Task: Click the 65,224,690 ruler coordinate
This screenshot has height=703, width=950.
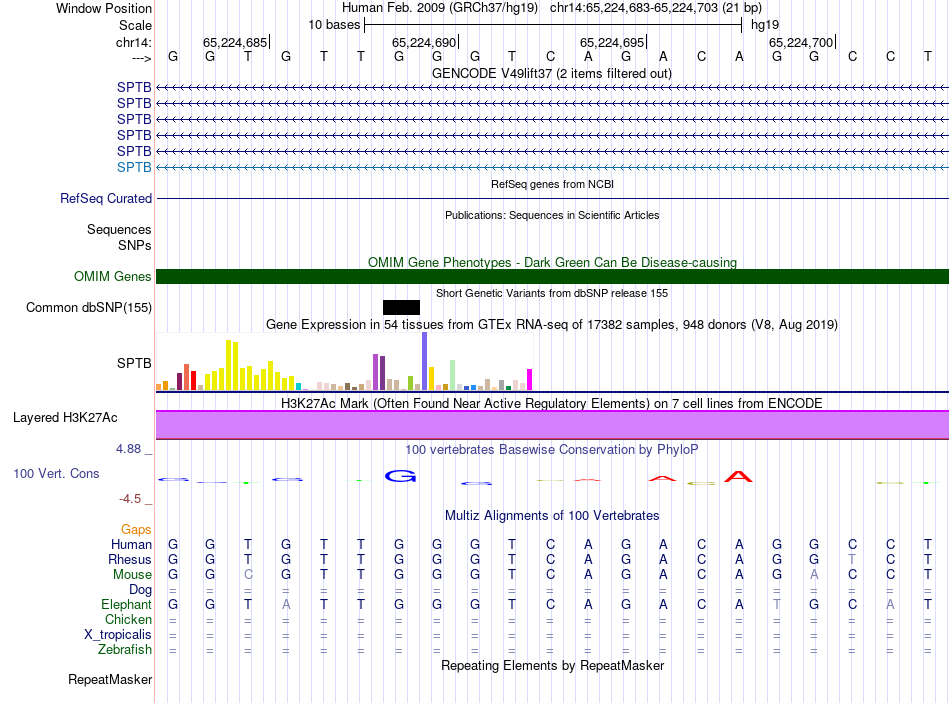Action: (424, 42)
